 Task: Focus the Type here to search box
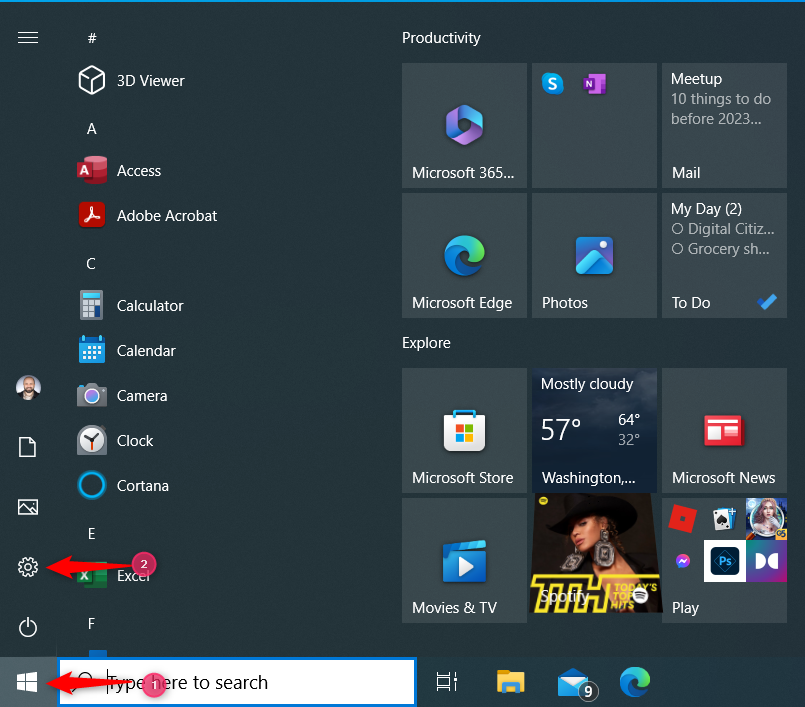[x=237, y=682]
